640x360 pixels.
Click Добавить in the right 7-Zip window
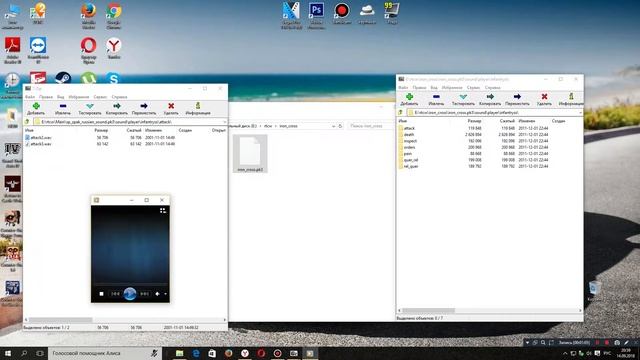pyautogui.click(x=409, y=99)
